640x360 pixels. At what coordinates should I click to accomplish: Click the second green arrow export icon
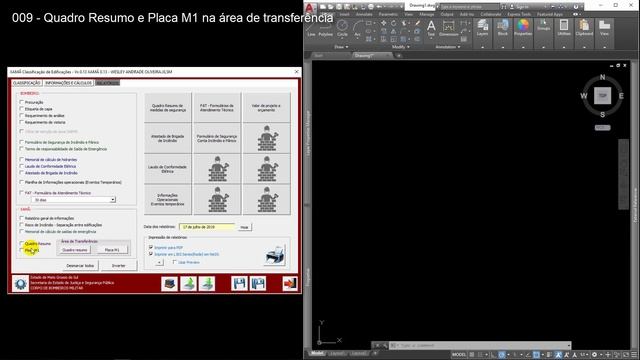coord(207,284)
